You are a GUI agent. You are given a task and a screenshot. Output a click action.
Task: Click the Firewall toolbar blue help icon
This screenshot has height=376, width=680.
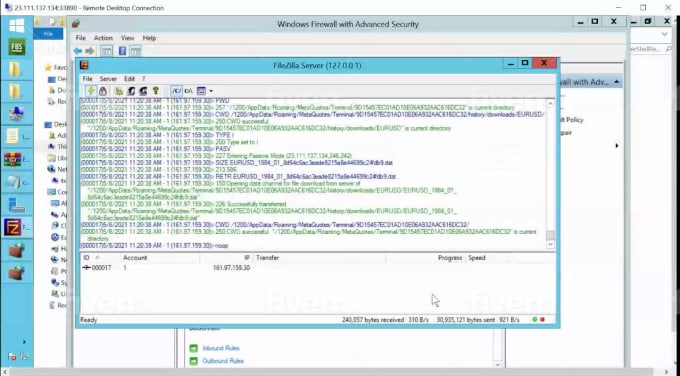coord(122,51)
